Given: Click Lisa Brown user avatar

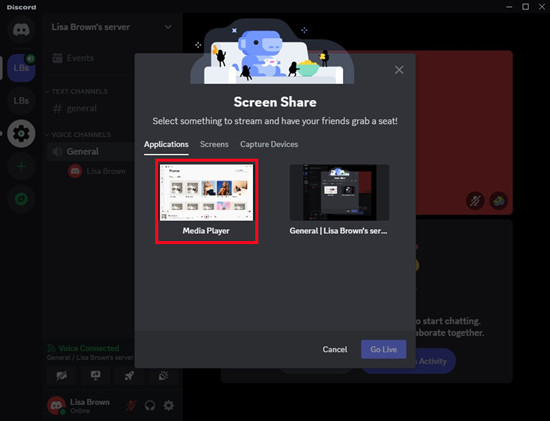Looking at the screenshot, I should click(56, 406).
